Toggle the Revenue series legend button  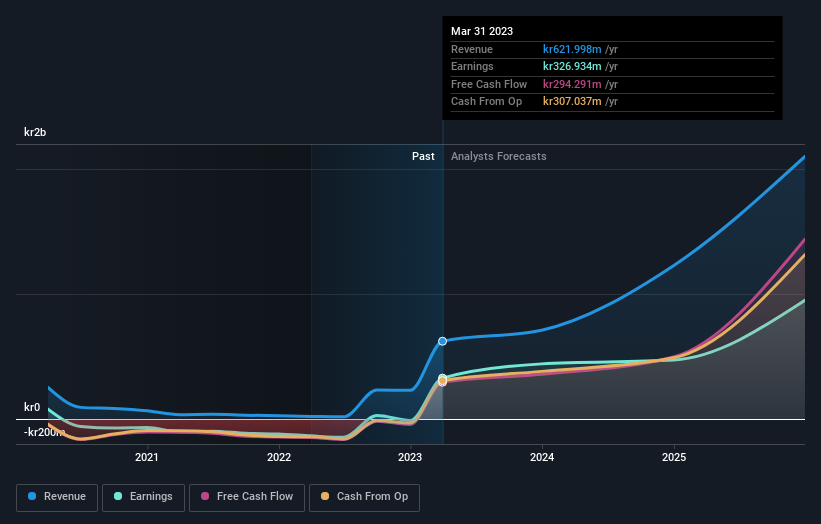click(x=57, y=497)
